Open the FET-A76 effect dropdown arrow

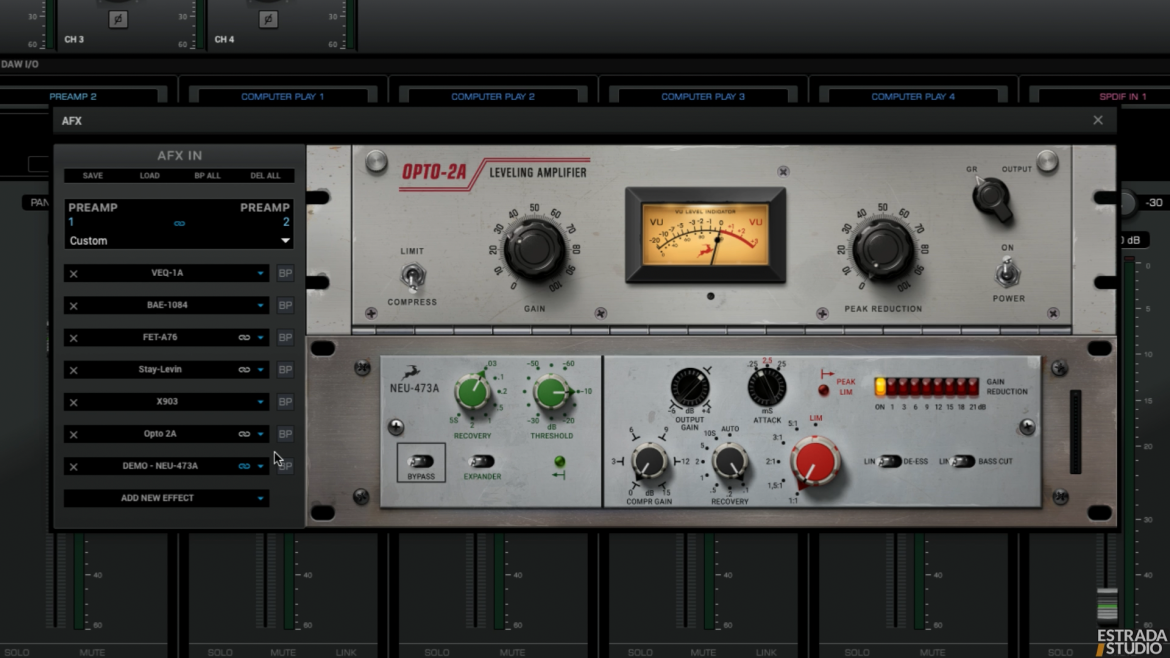tap(260, 338)
